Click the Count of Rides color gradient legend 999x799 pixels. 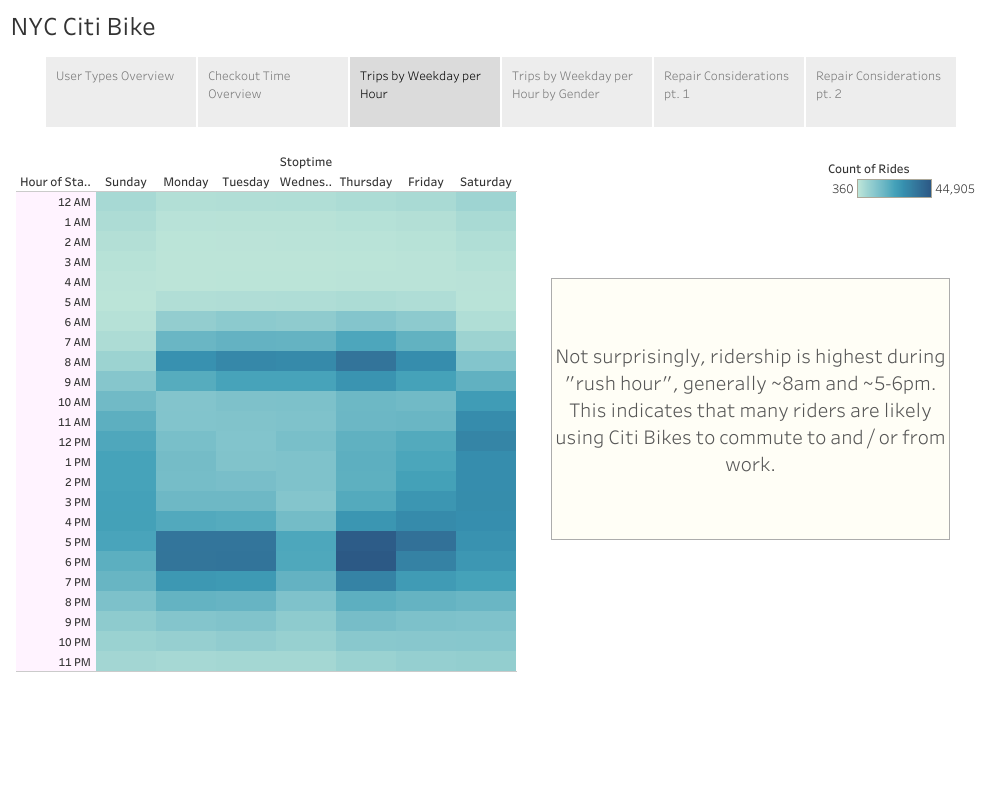(894, 189)
